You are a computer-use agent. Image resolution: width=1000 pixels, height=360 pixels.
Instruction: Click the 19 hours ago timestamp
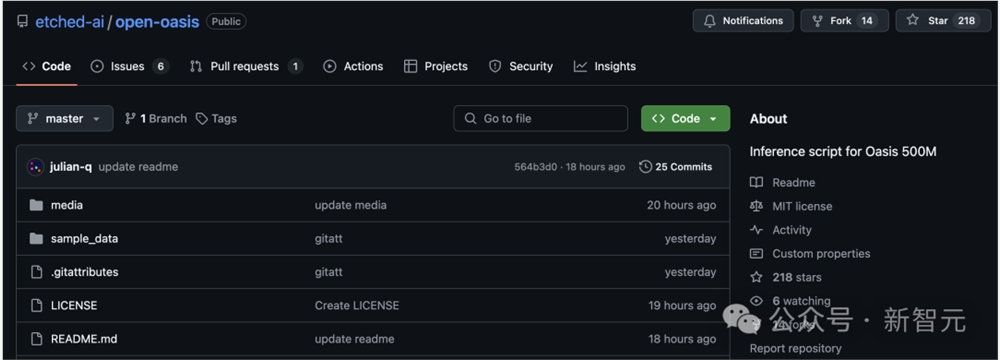682,305
